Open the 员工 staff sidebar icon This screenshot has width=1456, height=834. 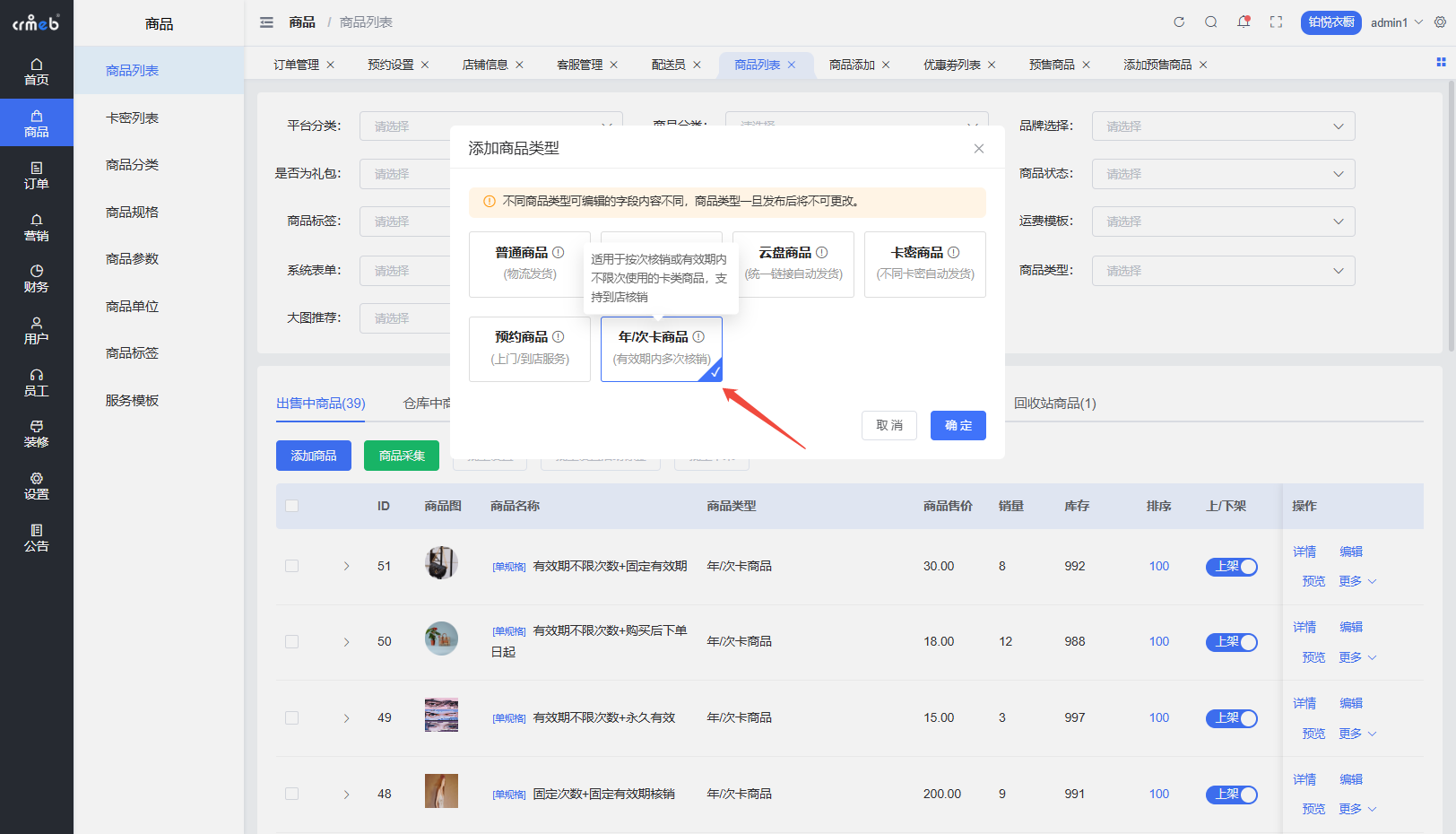36,383
